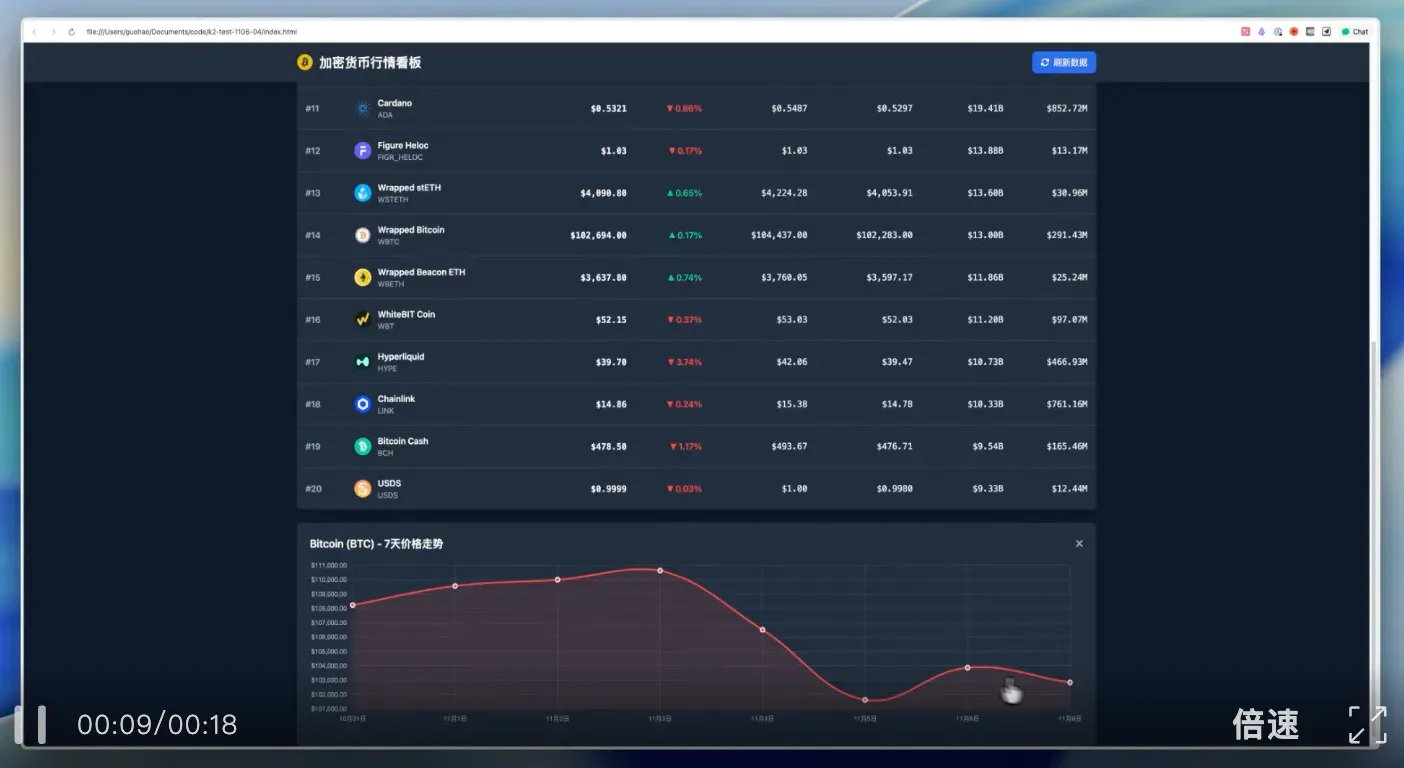Click the 加密货币行情看板 dashboard title
Screen dimensions: 1404x768
point(370,62)
